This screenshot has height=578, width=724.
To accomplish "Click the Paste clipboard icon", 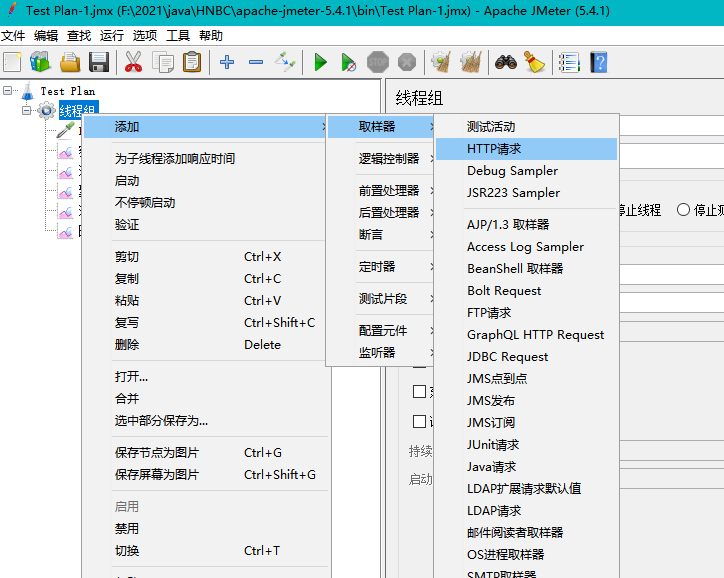I will (192, 62).
